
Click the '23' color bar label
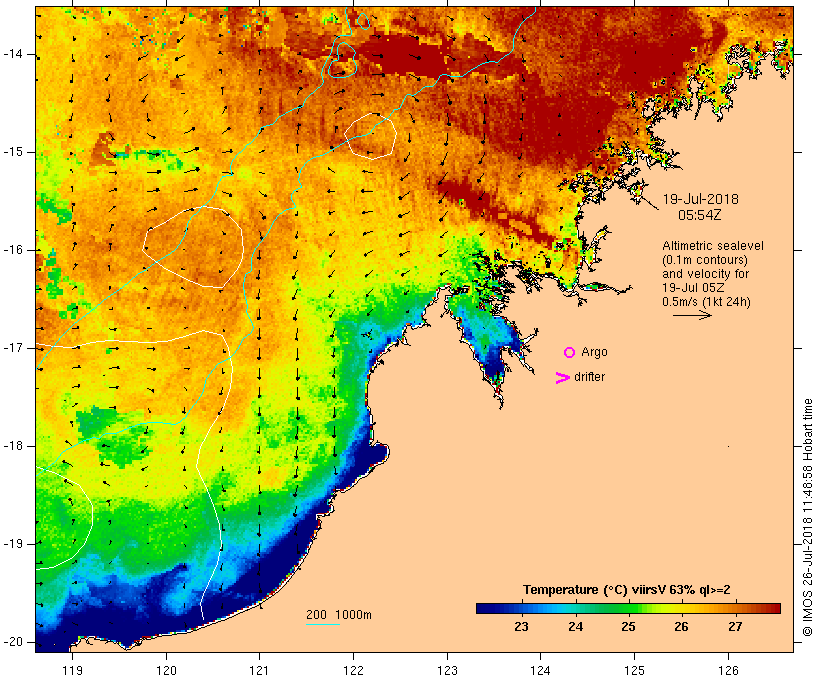click(x=521, y=627)
